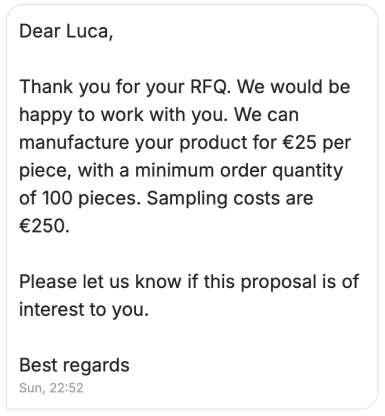Click the '€250.' sampling cost amount
This screenshot has width=385, height=416.
[44, 226]
